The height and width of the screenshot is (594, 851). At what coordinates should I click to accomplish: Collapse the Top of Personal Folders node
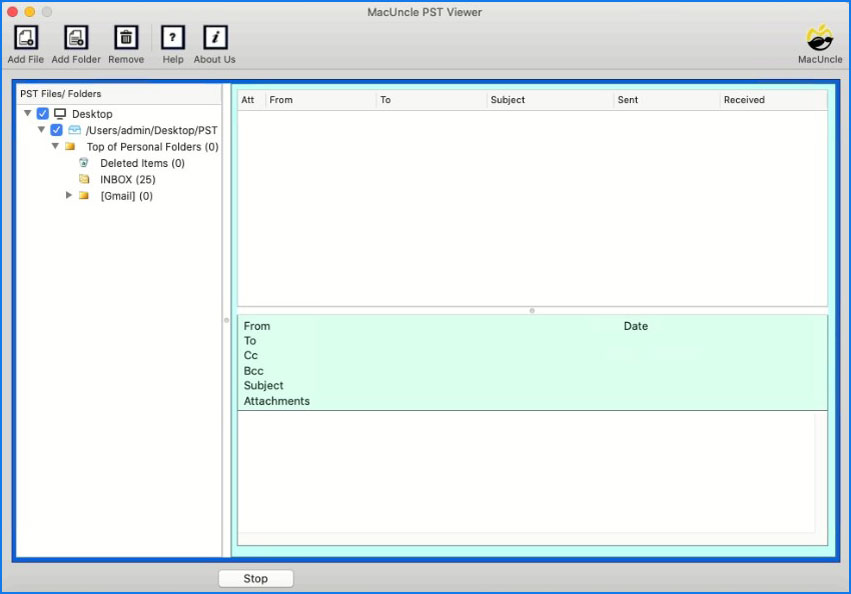pos(56,146)
